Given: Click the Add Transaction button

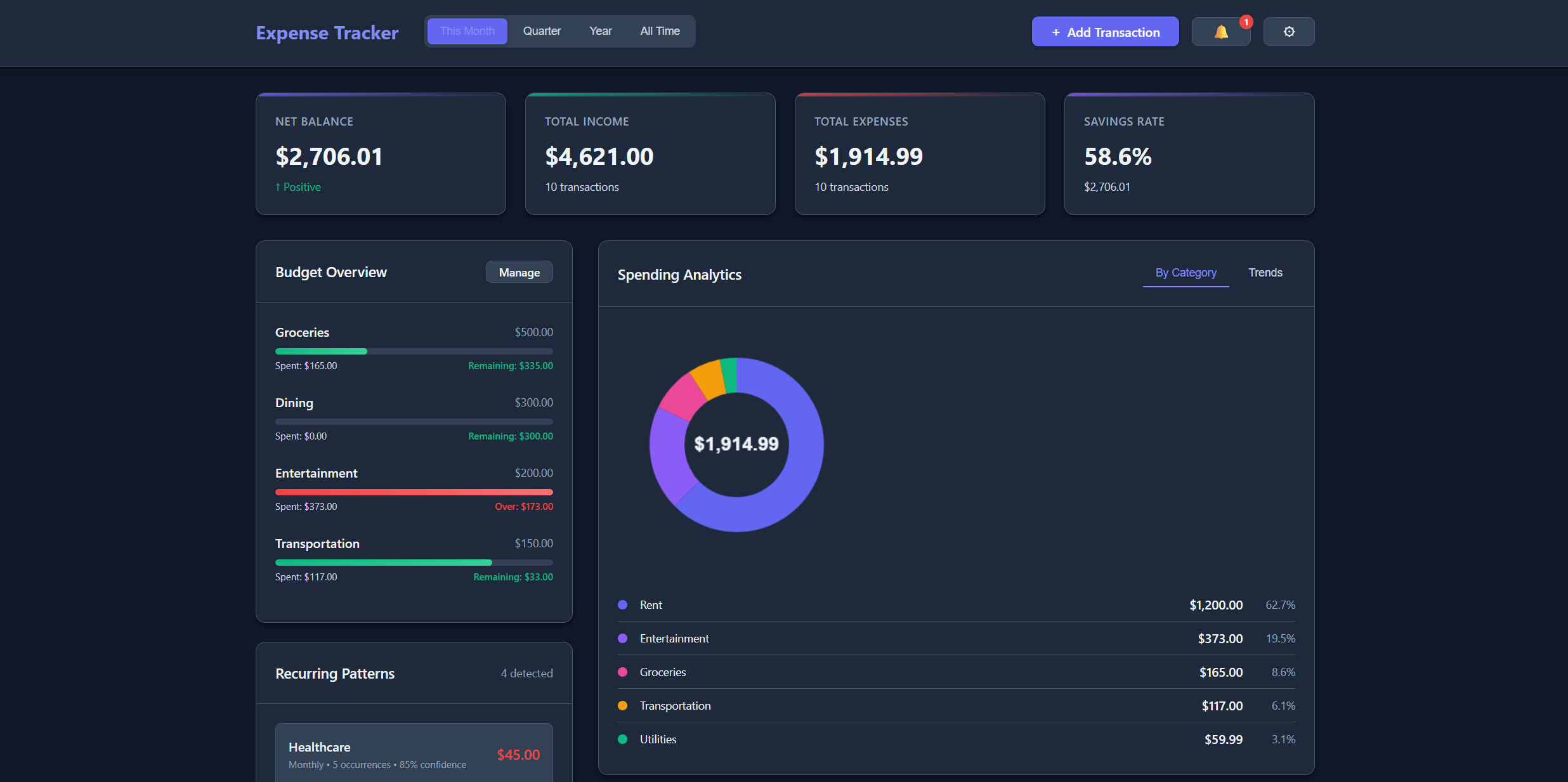Looking at the screenshot, I should tap(1104, 31).
